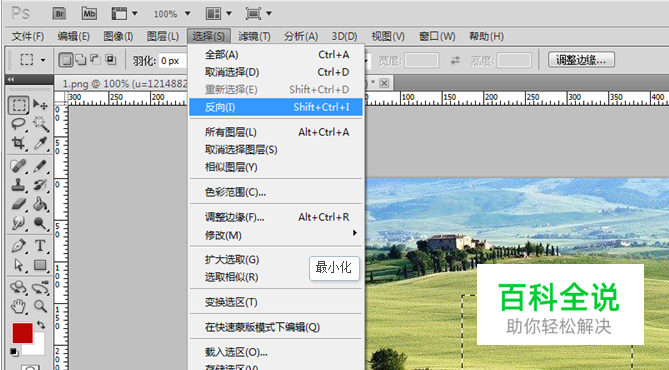669x370 pixels.
Task: Swap foreground and background colors
Action: click(41, 325)
